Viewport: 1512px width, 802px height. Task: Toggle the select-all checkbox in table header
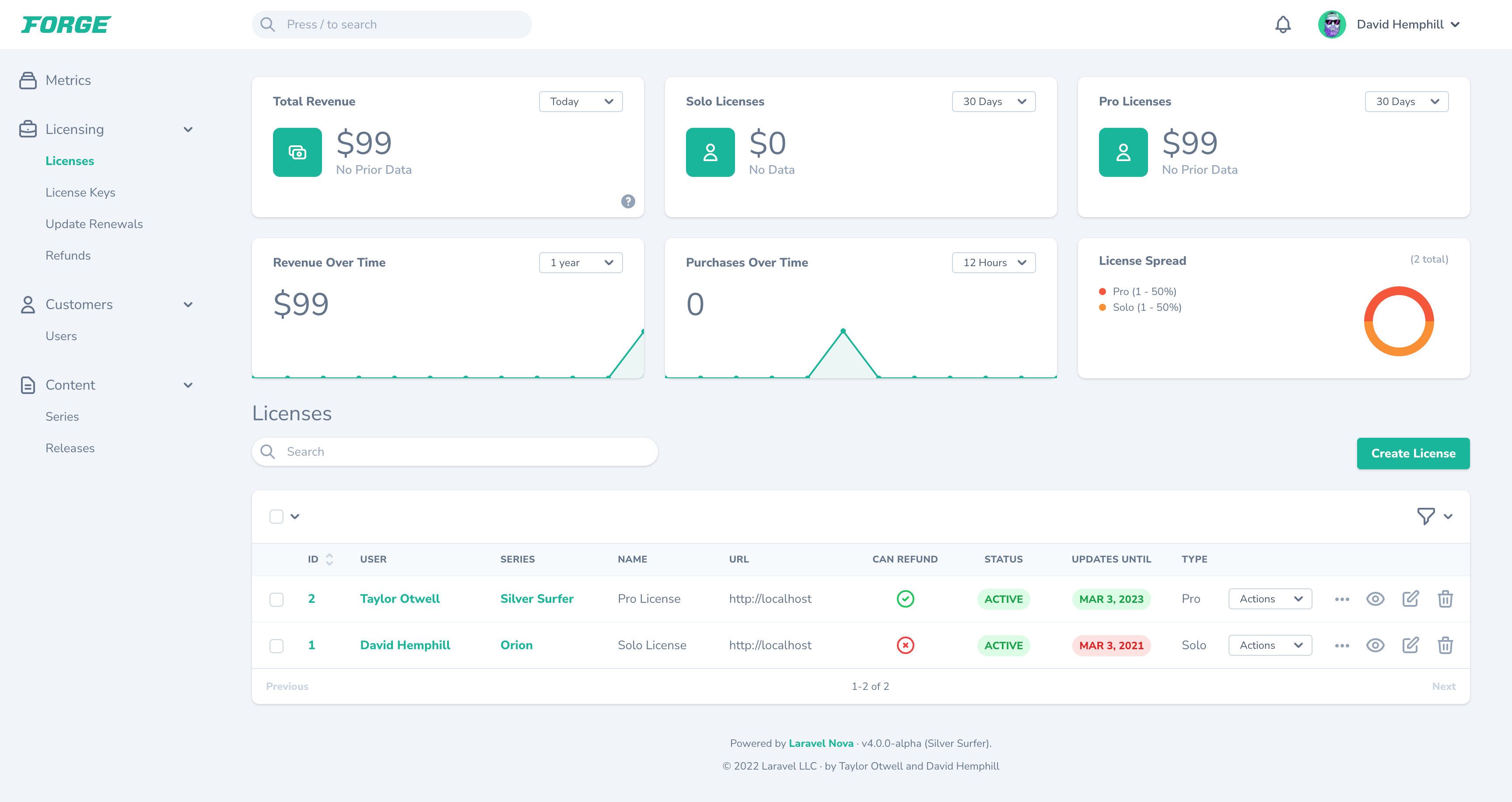pos(276,517)
